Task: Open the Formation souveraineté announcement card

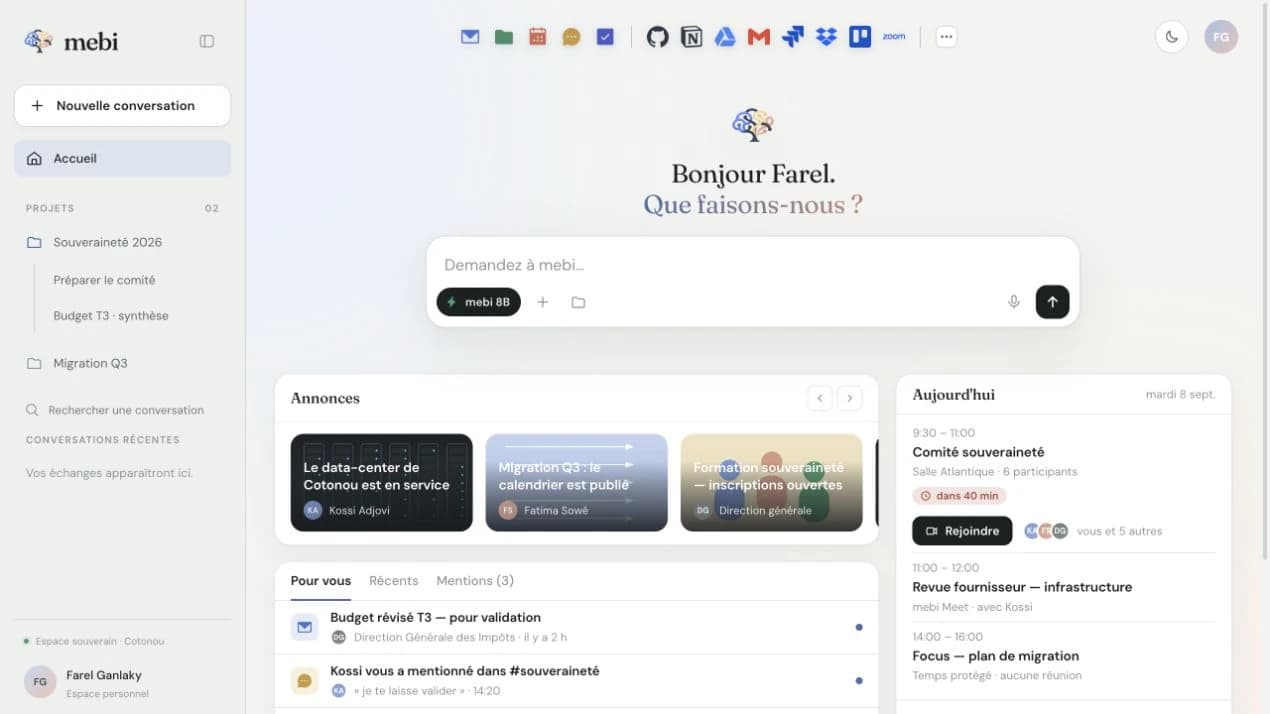Action: 771,482
